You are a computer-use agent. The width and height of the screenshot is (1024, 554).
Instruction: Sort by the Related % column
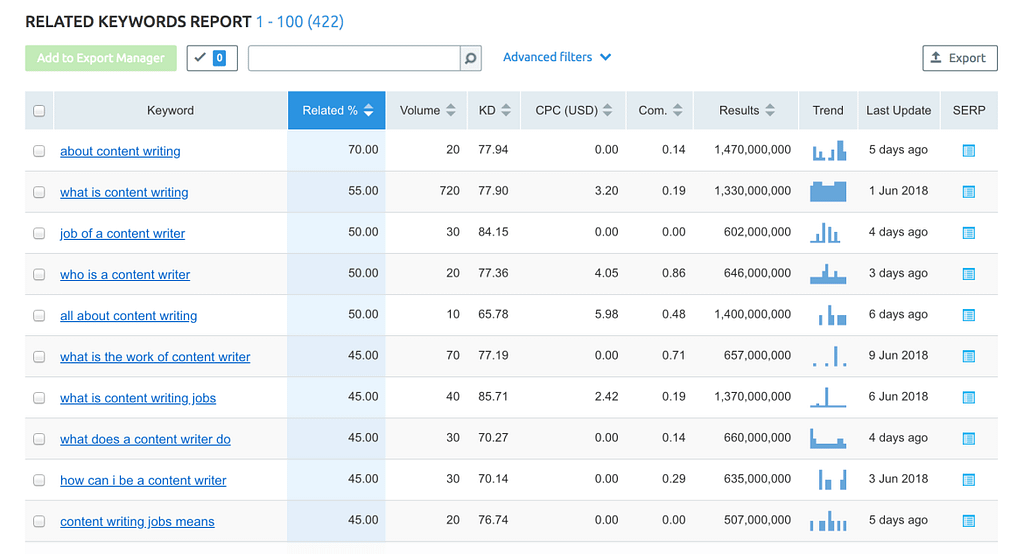click(337, 110)
